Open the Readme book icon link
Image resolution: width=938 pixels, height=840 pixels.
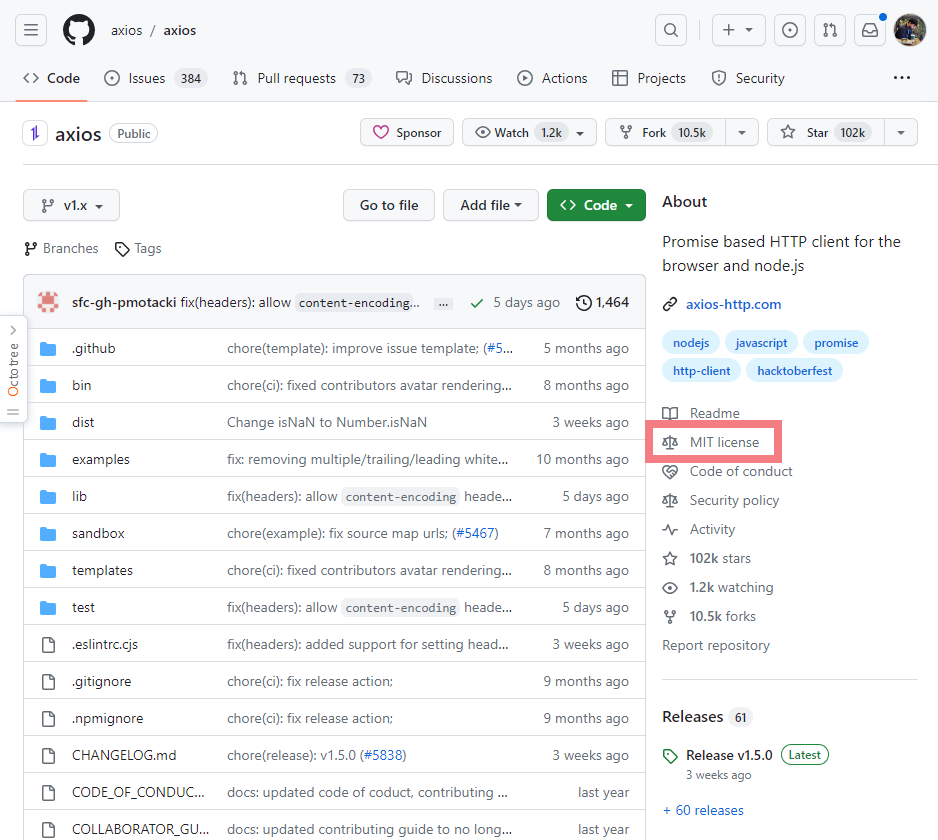click(x=670, y=413)
